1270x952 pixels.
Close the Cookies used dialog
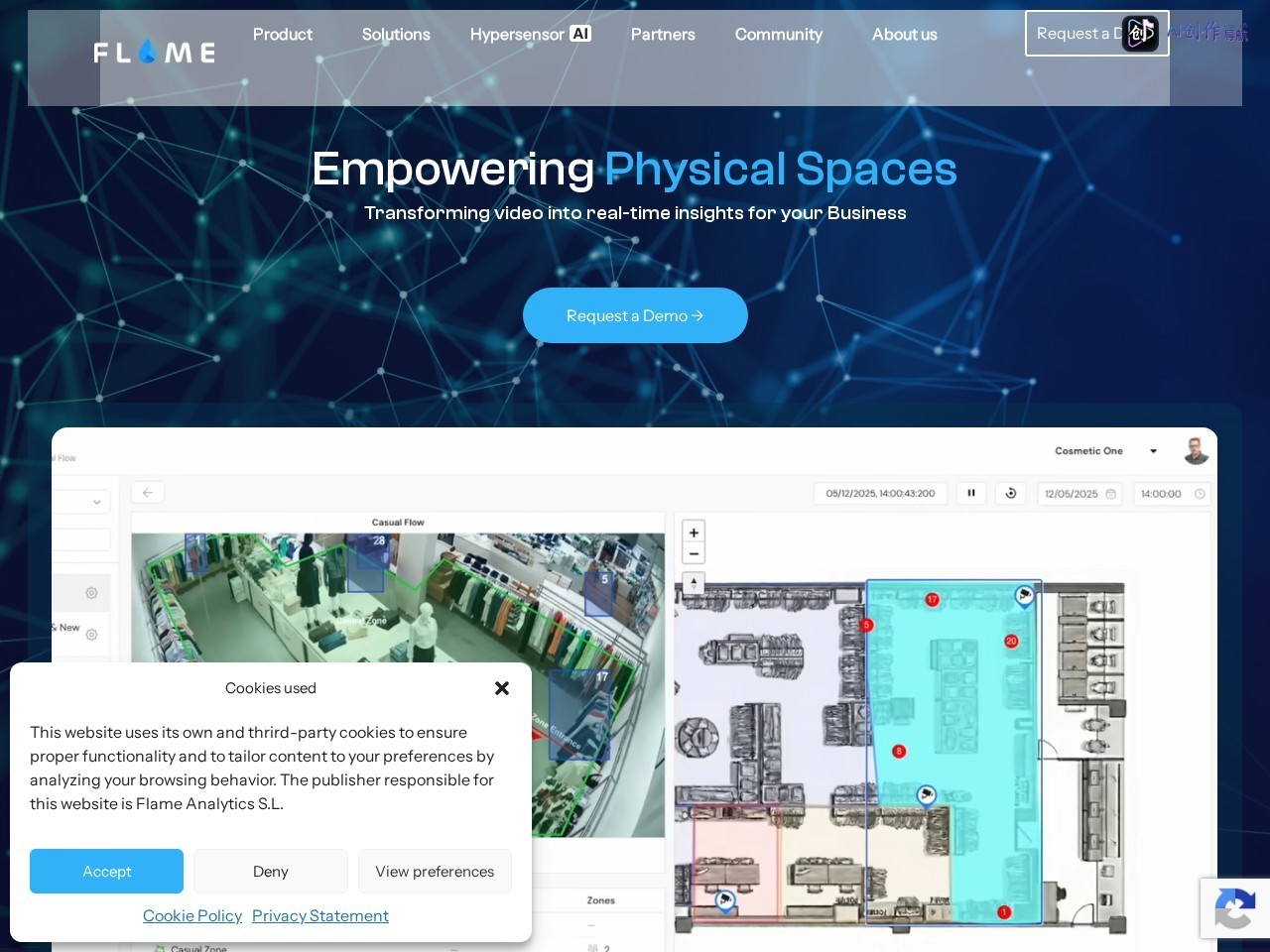[502, 688]
